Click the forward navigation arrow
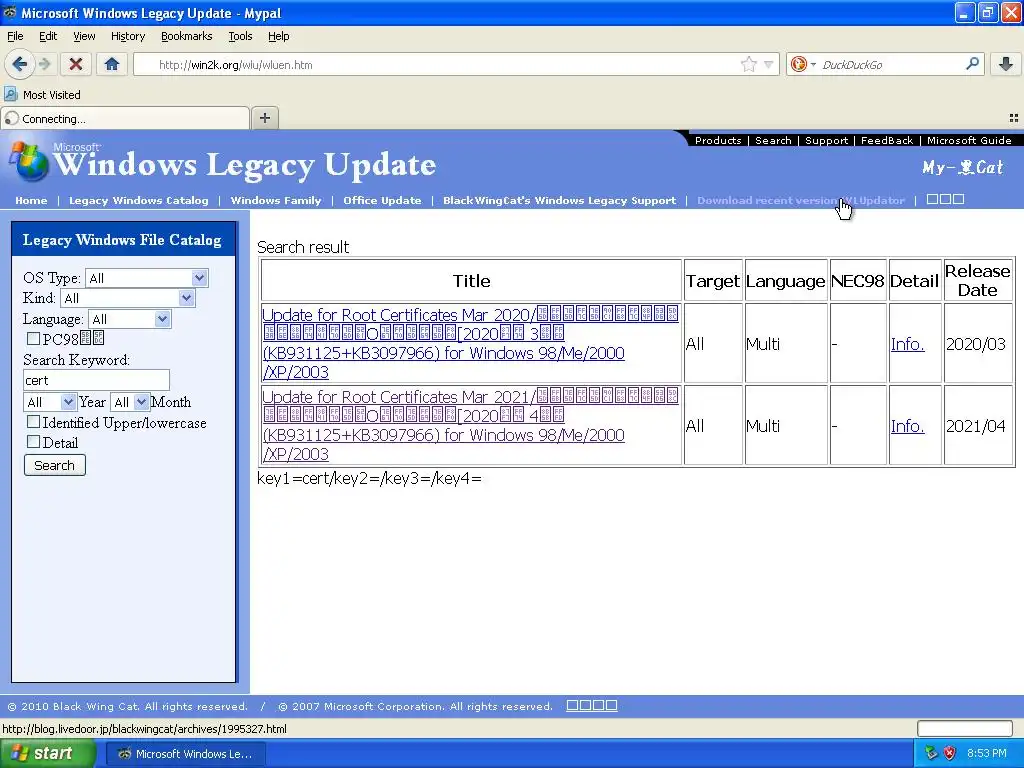 [x=44, y=64]
